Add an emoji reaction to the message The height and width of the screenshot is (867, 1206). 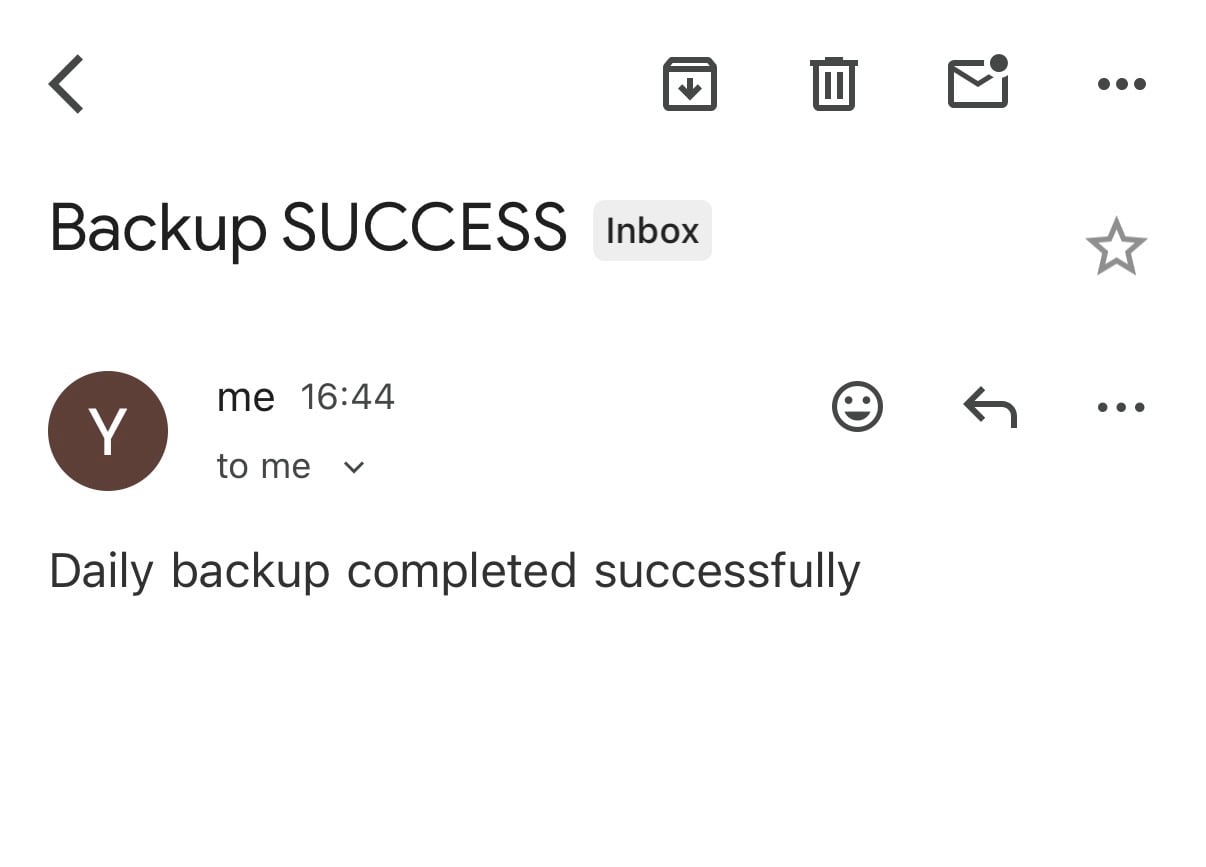[x=857, y=406]
